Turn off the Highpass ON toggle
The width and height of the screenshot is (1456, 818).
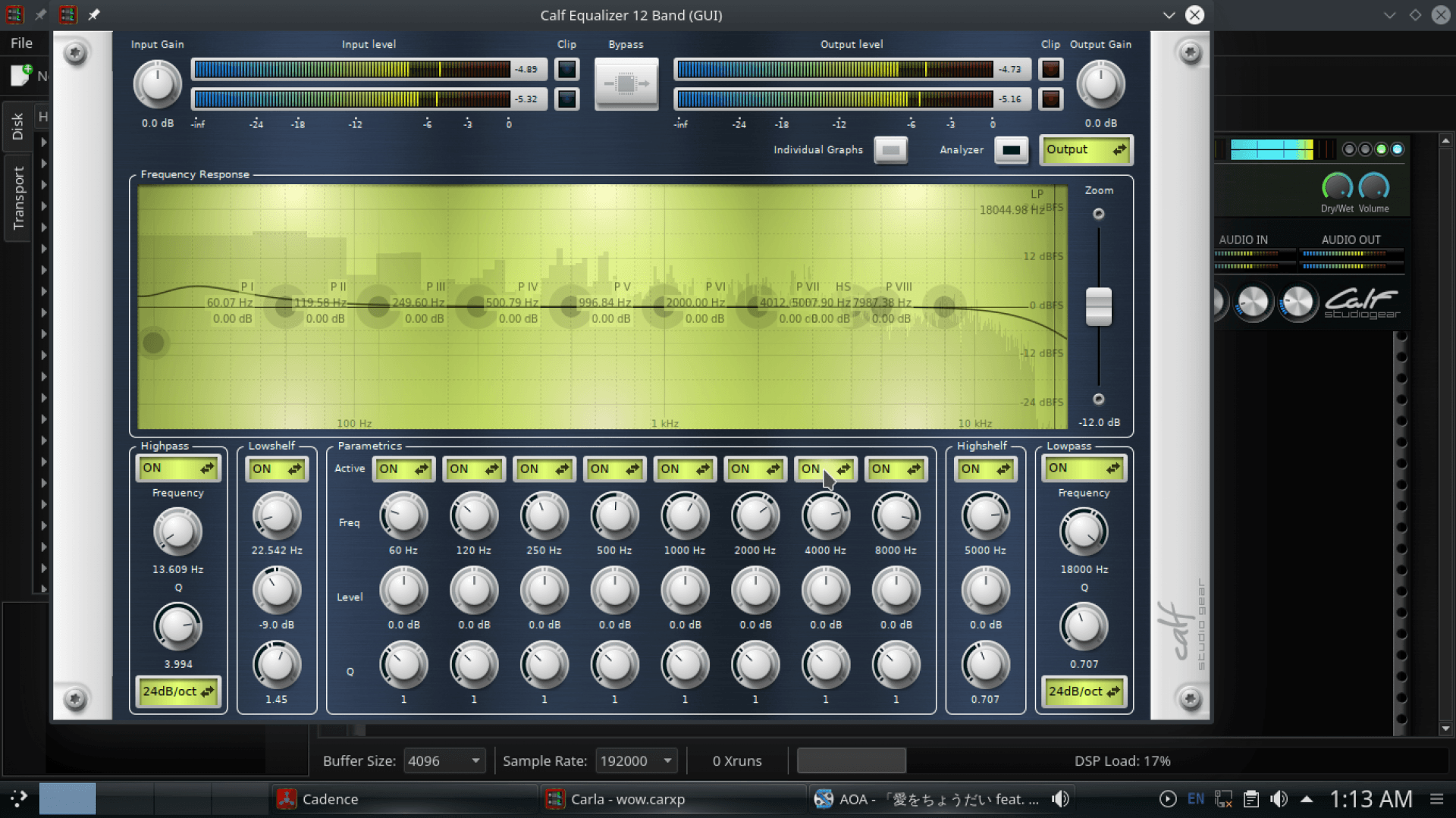[178, 469]
